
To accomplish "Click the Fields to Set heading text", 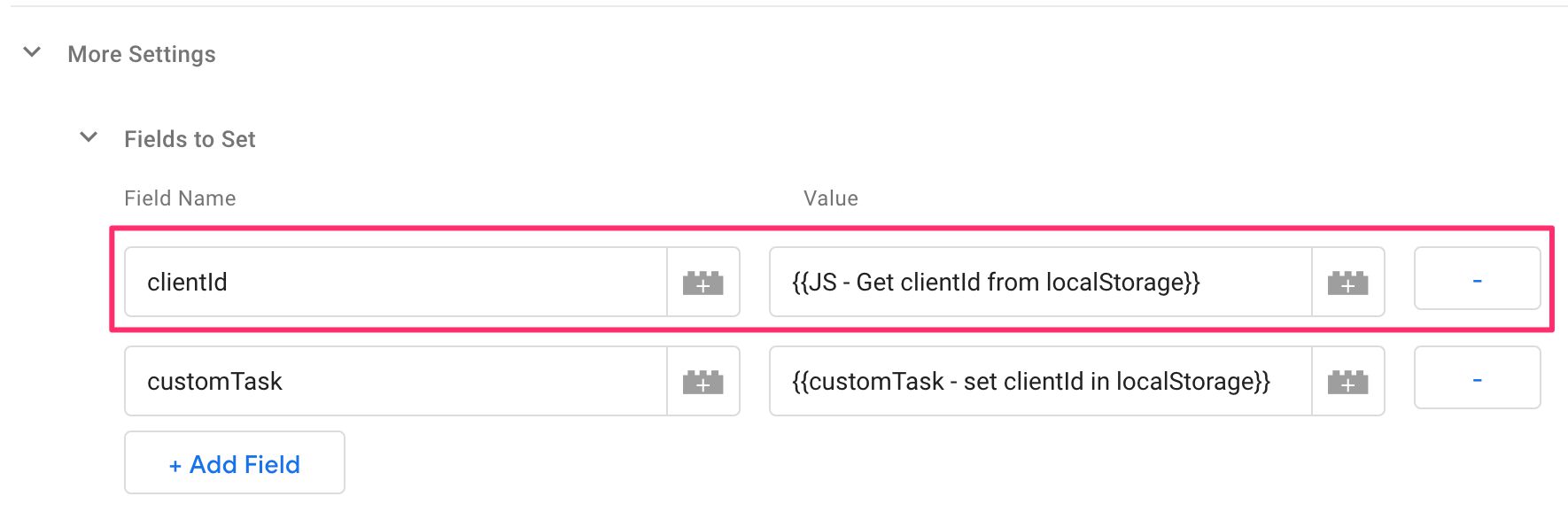I will coord(190,139).
